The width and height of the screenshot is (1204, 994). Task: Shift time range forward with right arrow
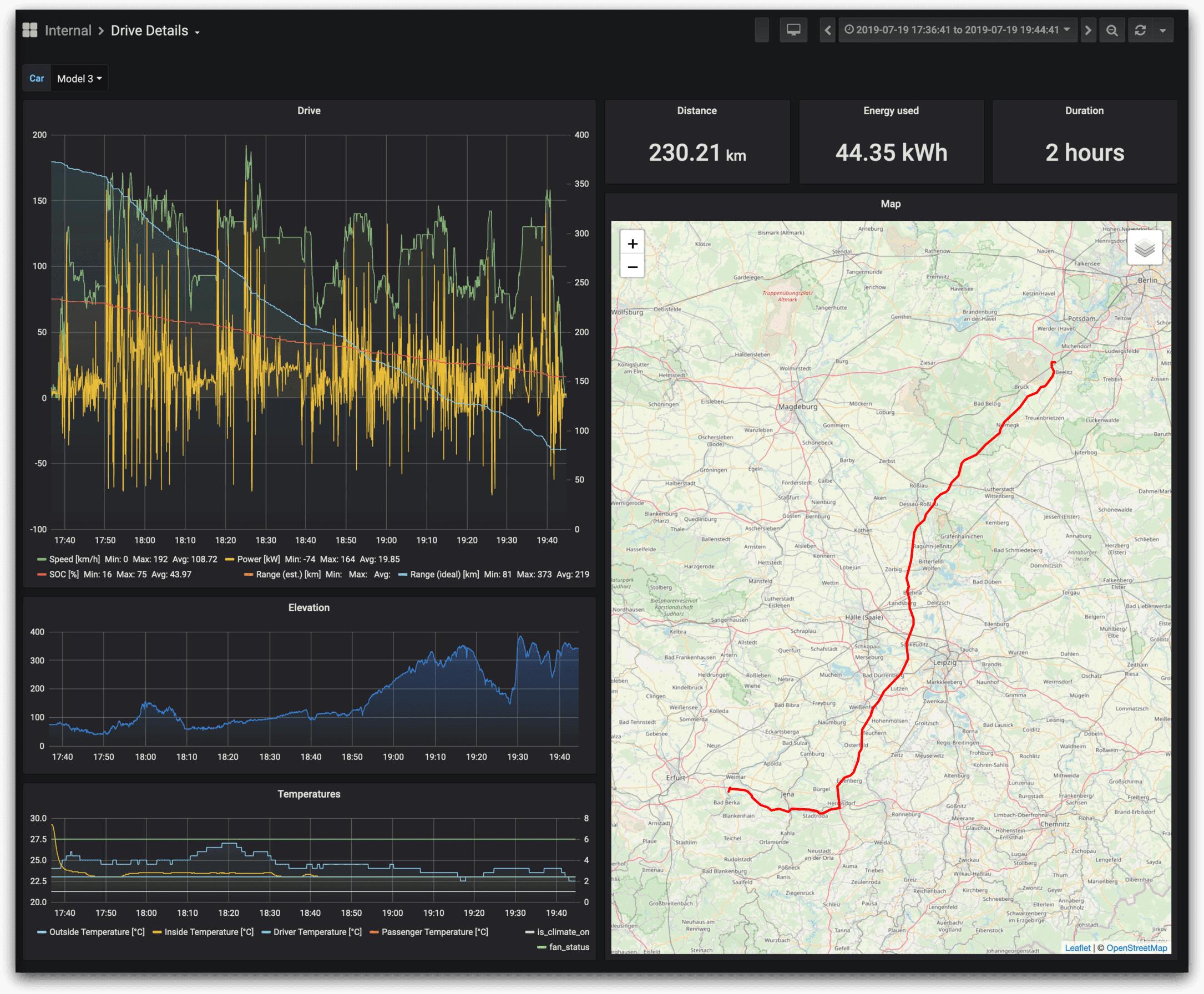pos(1087,31)
